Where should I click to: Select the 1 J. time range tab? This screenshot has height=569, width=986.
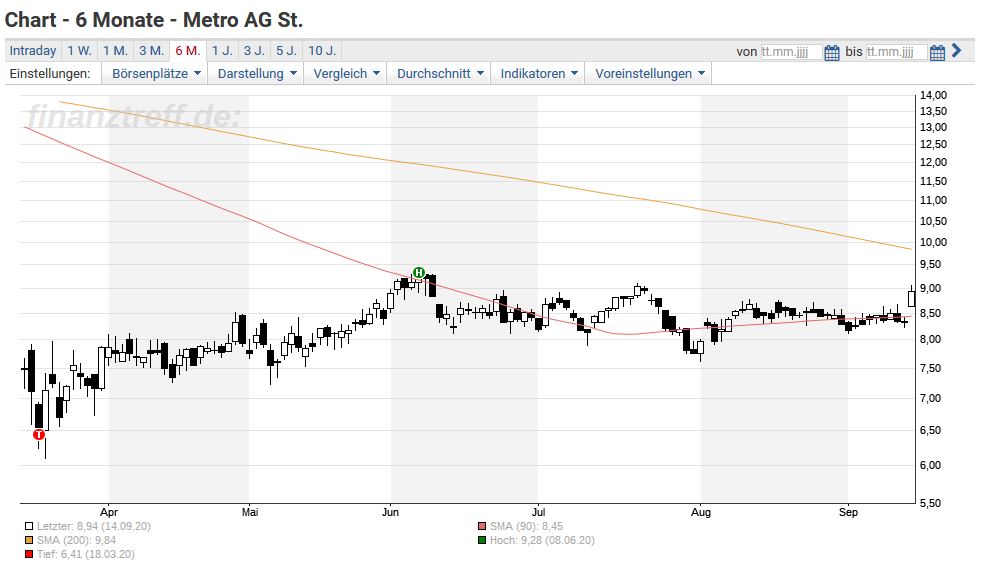point(221,51)
